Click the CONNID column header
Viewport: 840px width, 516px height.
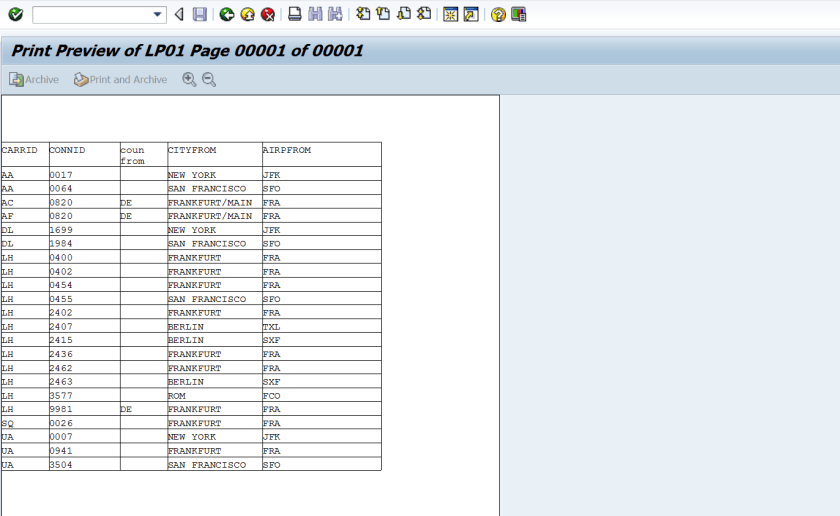(x=67, y=150)
